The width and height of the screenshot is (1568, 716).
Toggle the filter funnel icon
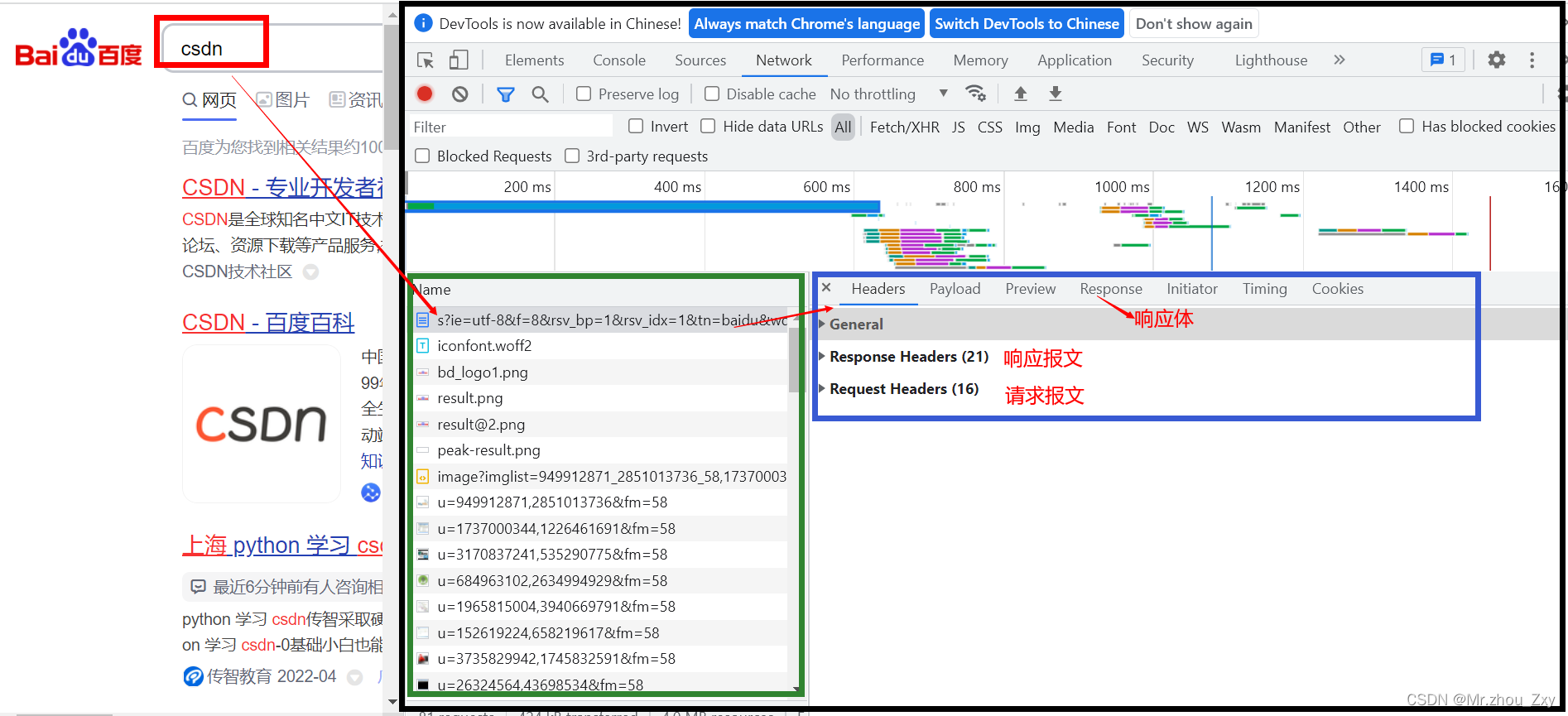[505, 94]
